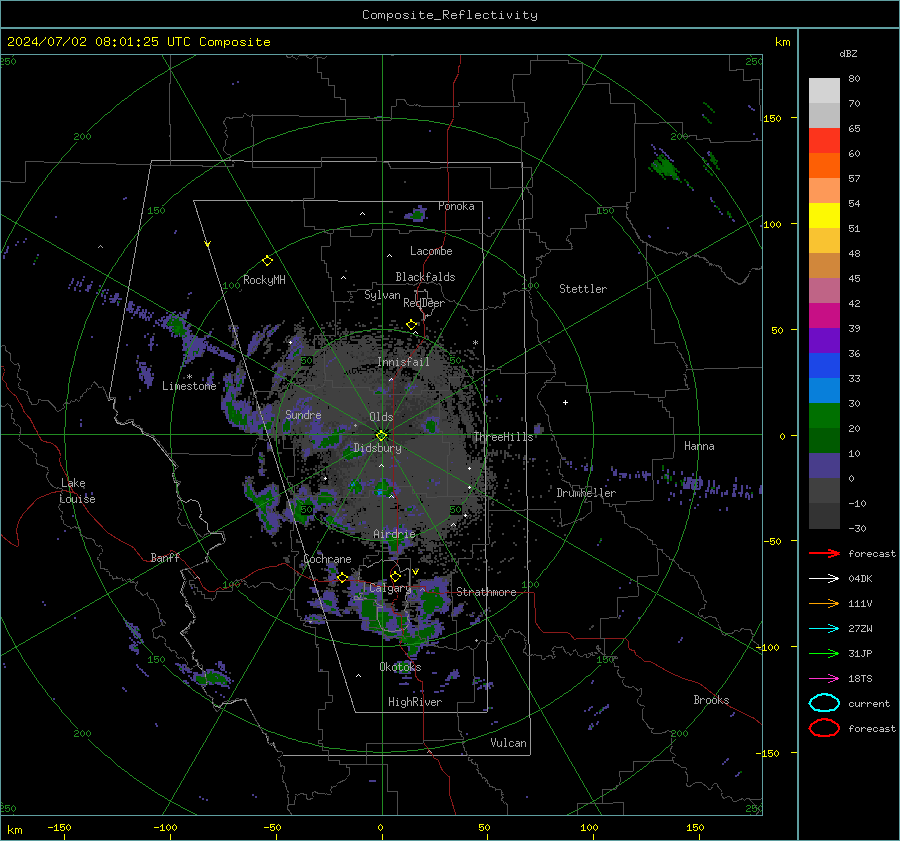Click the ThreeHills city label

(x=503, y=437)
